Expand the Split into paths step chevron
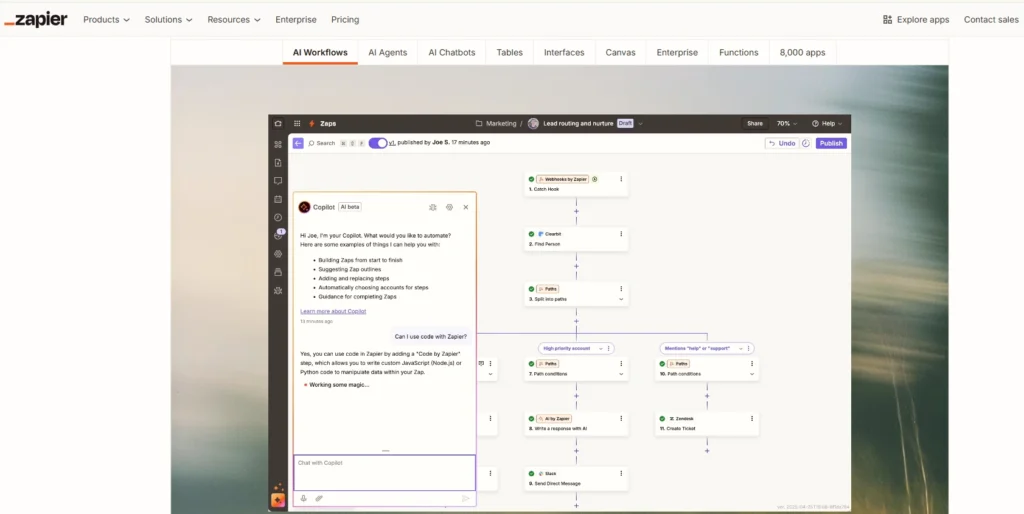Viewport: 1024px width, 514px height. pos(621,299)
